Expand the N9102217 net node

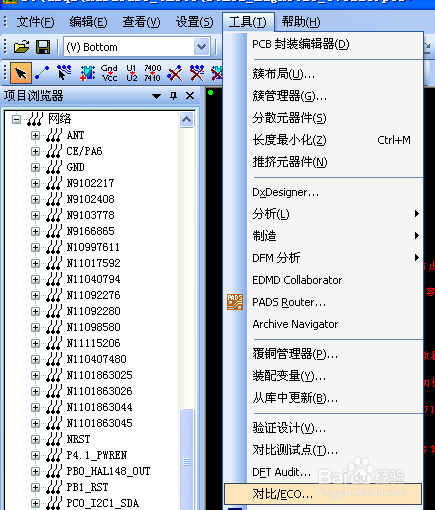pos(35,183)
